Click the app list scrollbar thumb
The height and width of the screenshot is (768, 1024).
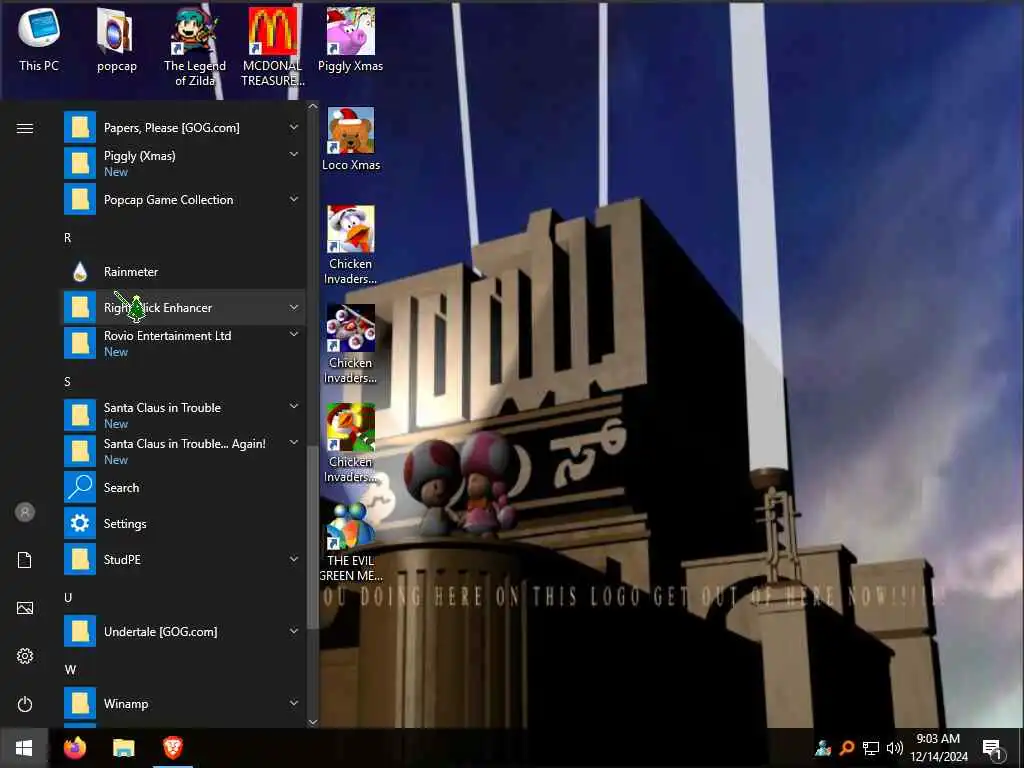[313, 537]
